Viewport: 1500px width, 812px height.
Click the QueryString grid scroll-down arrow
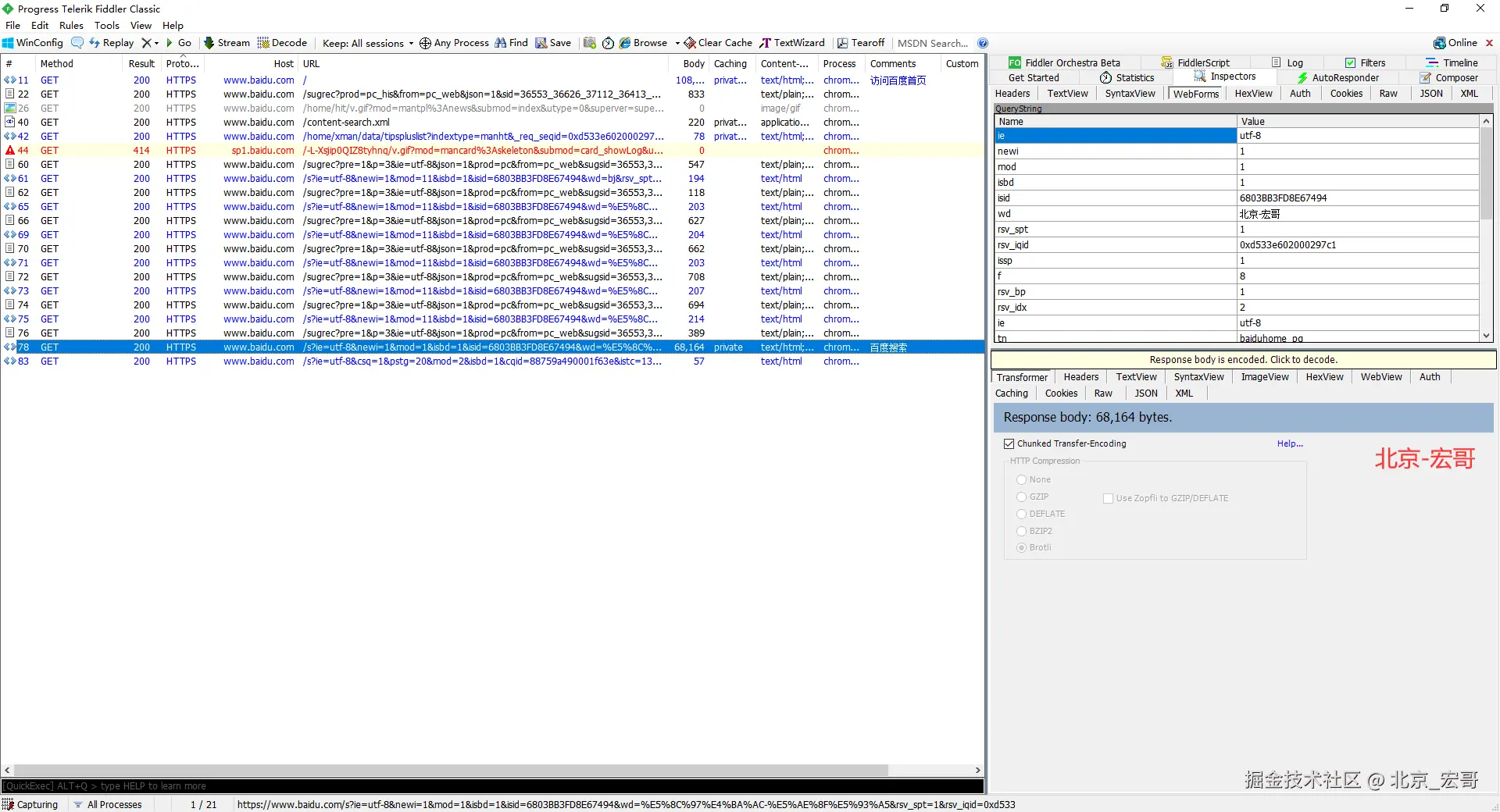(1486, 336)
